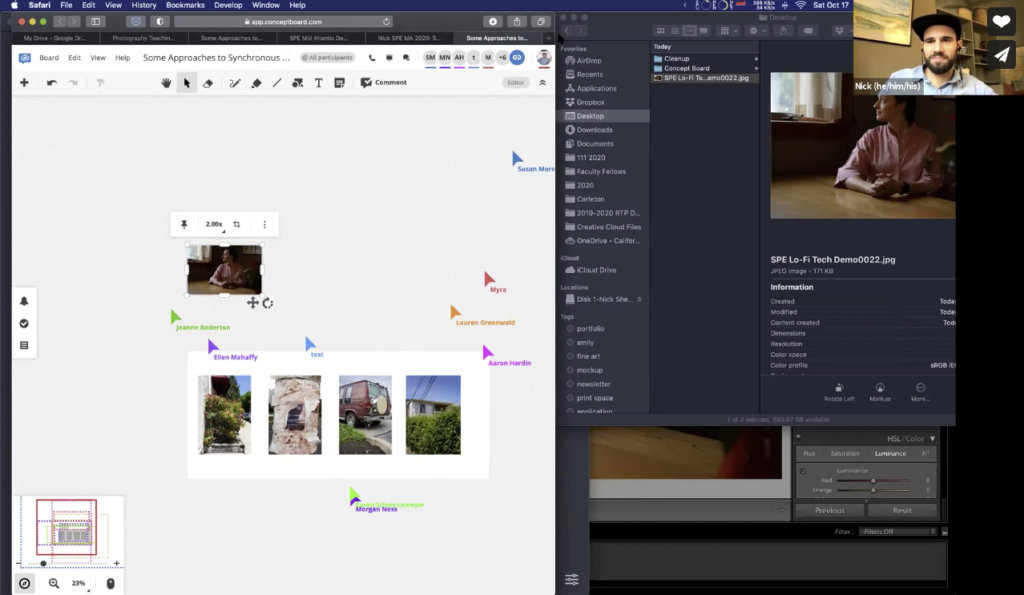Select the Eraser tool
Viewport: 1024px width, 595px height.
[x=208, y=83]
